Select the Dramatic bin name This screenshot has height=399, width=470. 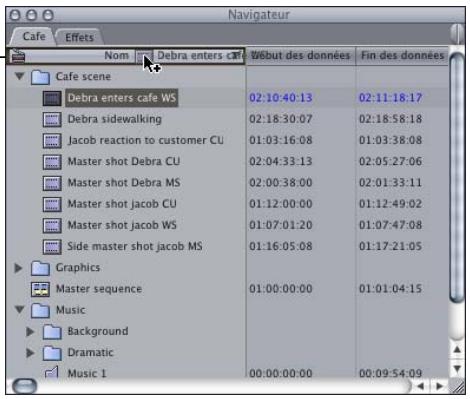click(x=90, y=353)
